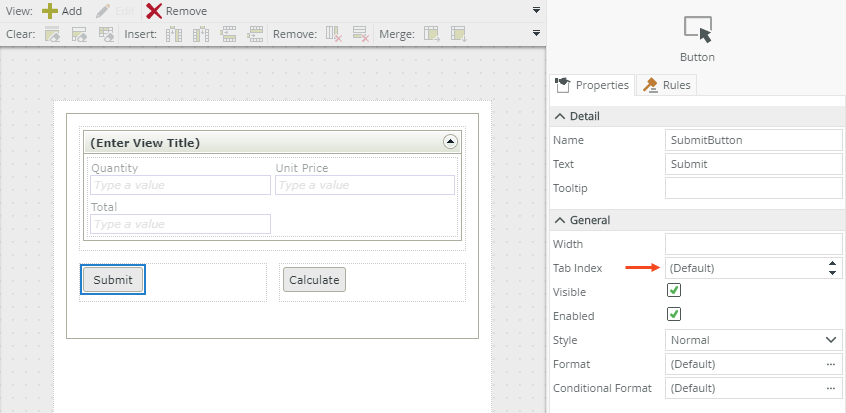Image resolution: width=846 pixels, height=413 pixels.
Task: Click the first Insert column icon
Action: point(174,34)
